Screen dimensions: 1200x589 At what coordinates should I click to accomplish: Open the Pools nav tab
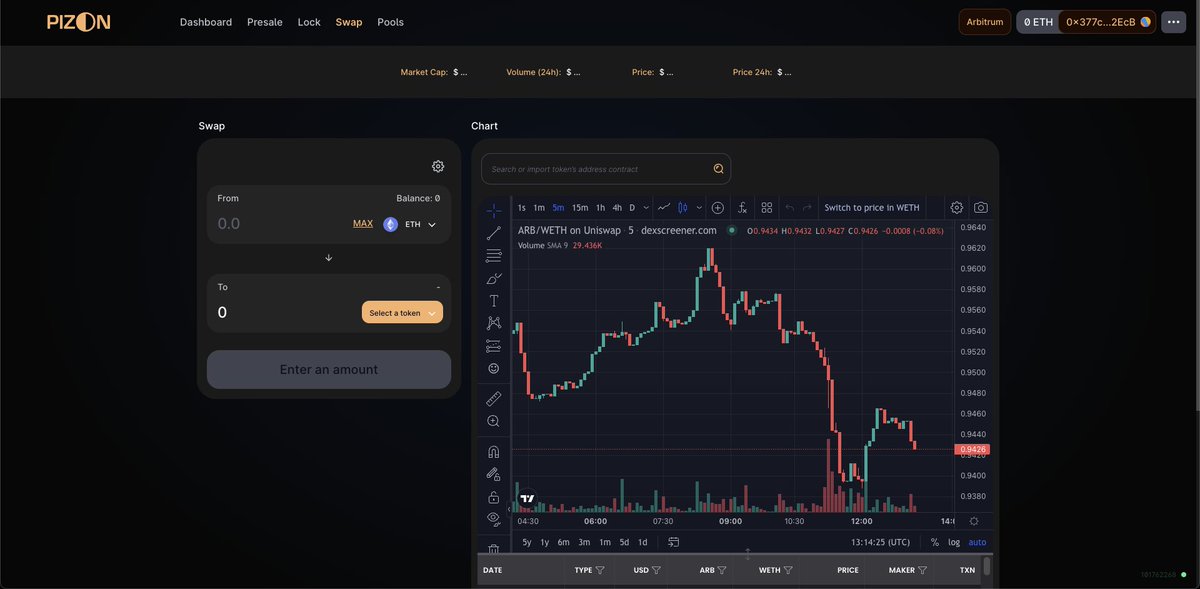[x=391, y=22]
